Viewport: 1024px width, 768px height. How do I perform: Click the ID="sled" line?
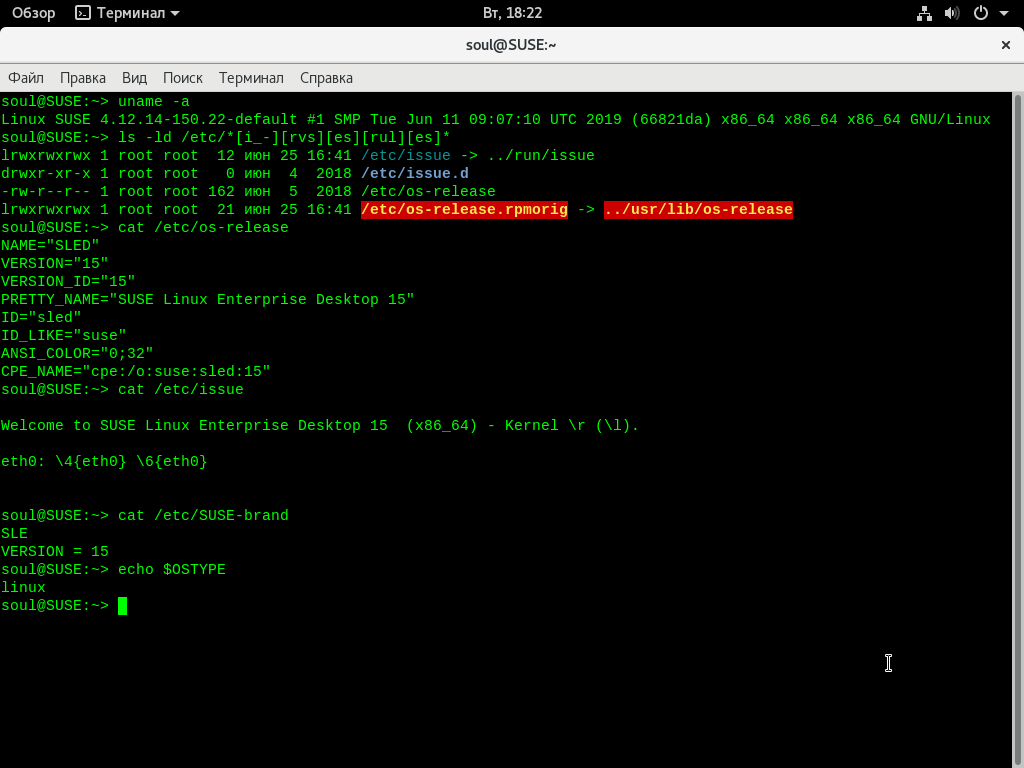[41, 317]
